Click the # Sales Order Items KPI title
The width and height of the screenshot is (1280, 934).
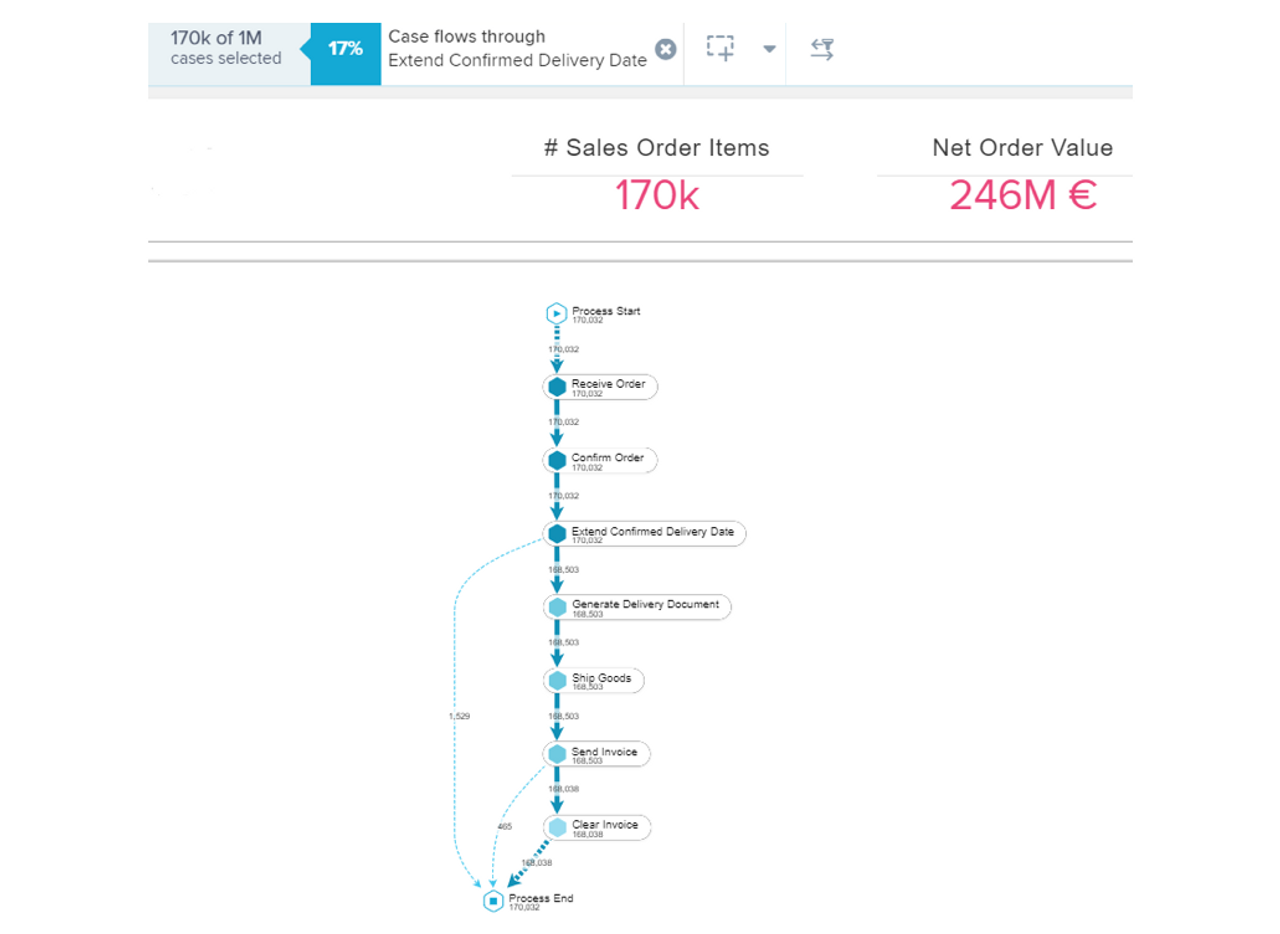coord(657,148)
